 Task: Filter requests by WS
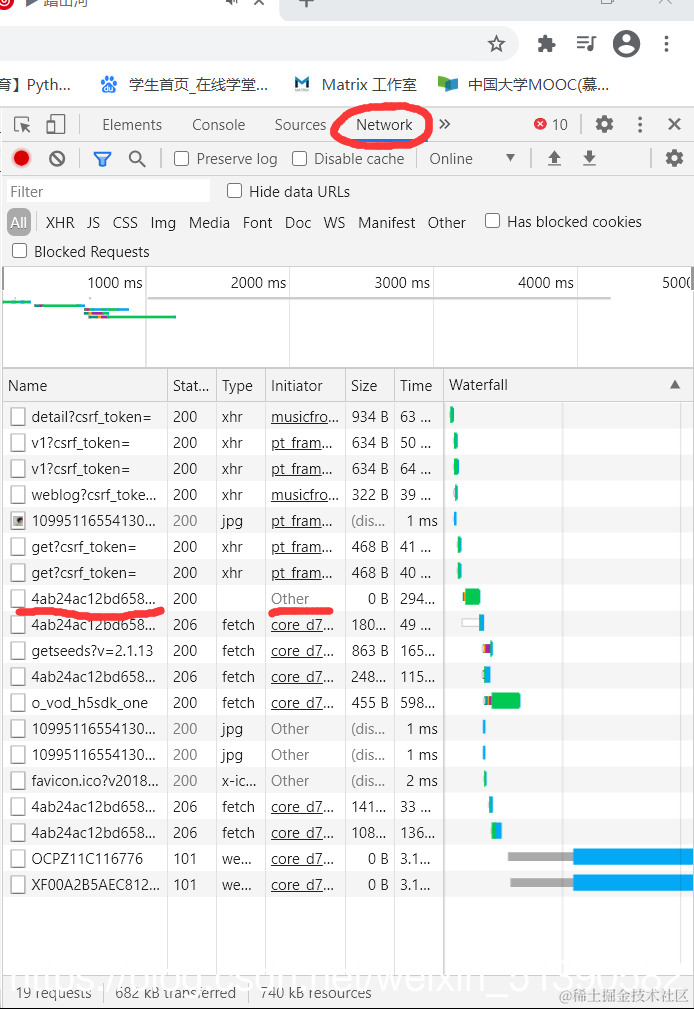tap(334, 223)
